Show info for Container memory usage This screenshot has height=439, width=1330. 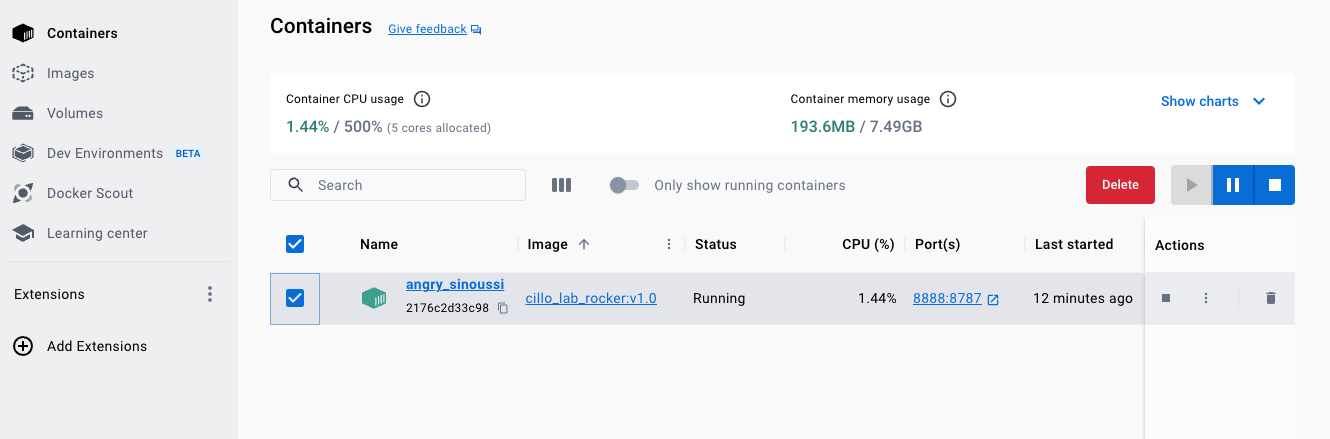click(x=948, y=99)
